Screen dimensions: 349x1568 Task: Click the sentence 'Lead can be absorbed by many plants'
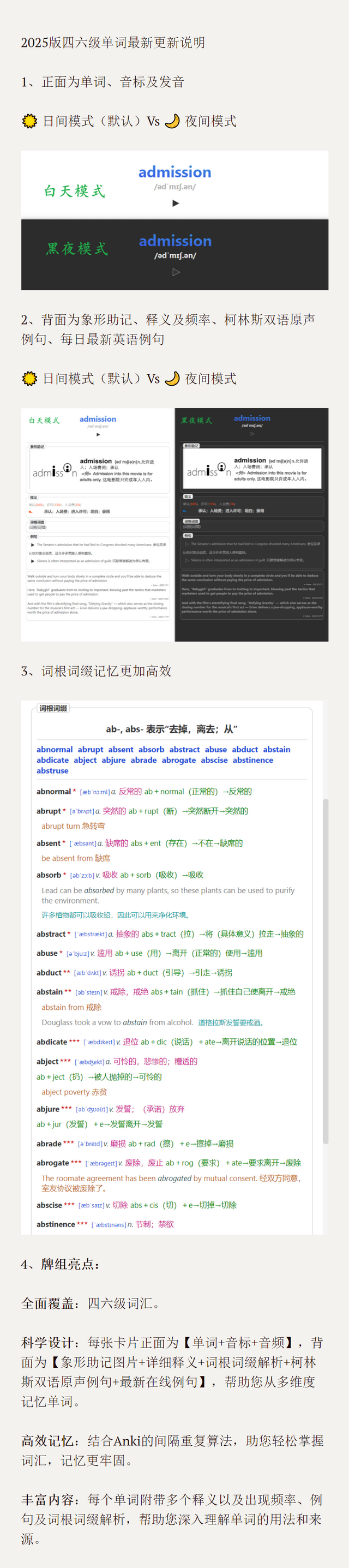[x=168, y=895]
